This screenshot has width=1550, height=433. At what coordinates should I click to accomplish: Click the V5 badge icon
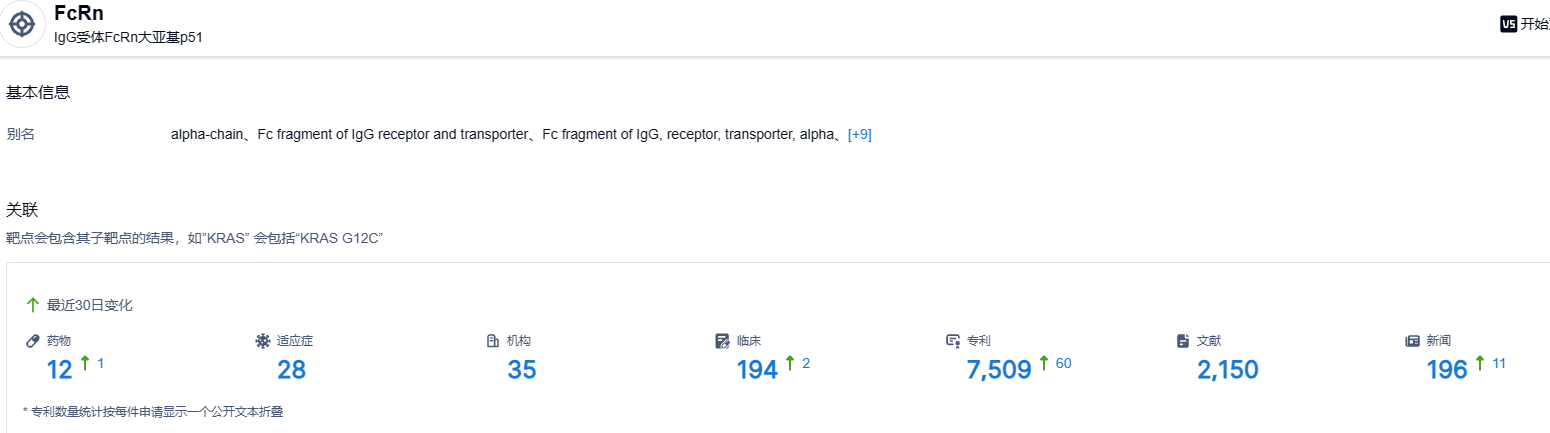click(x=1508, y=24)
